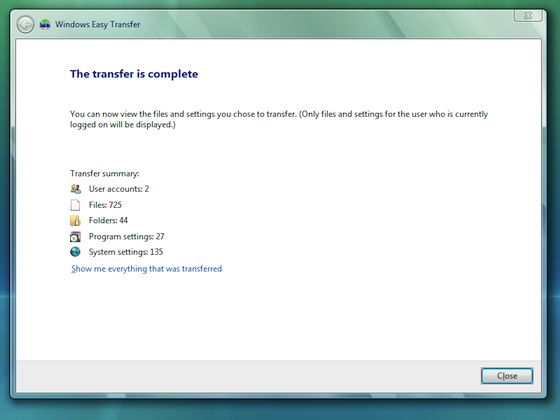Click the Close button

tap(507, 376)
